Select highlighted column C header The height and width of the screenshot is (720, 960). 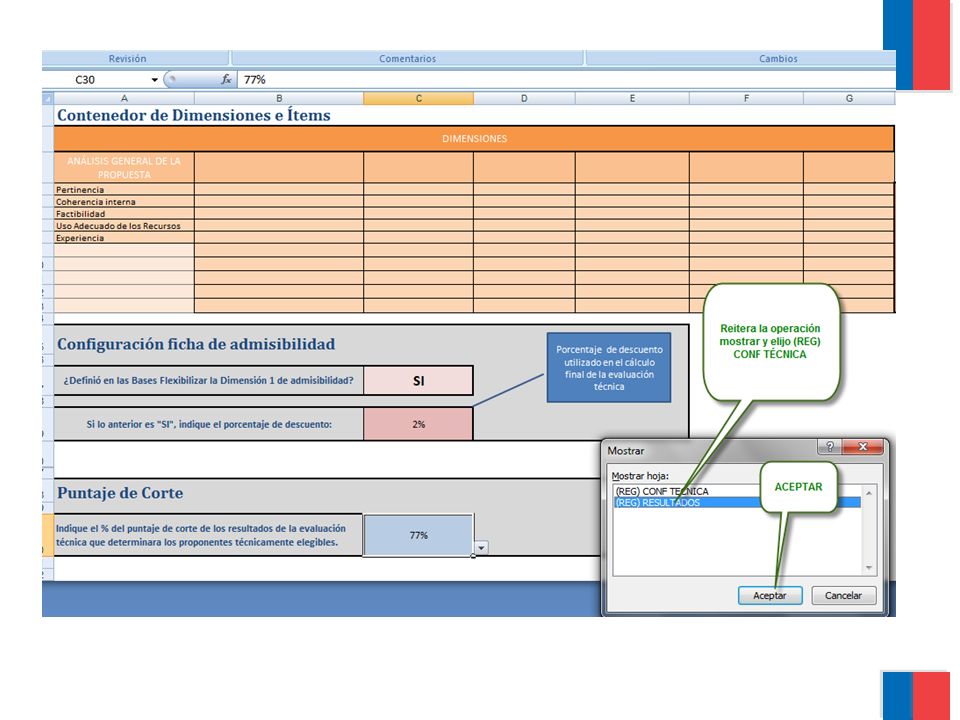coord(419,98)
